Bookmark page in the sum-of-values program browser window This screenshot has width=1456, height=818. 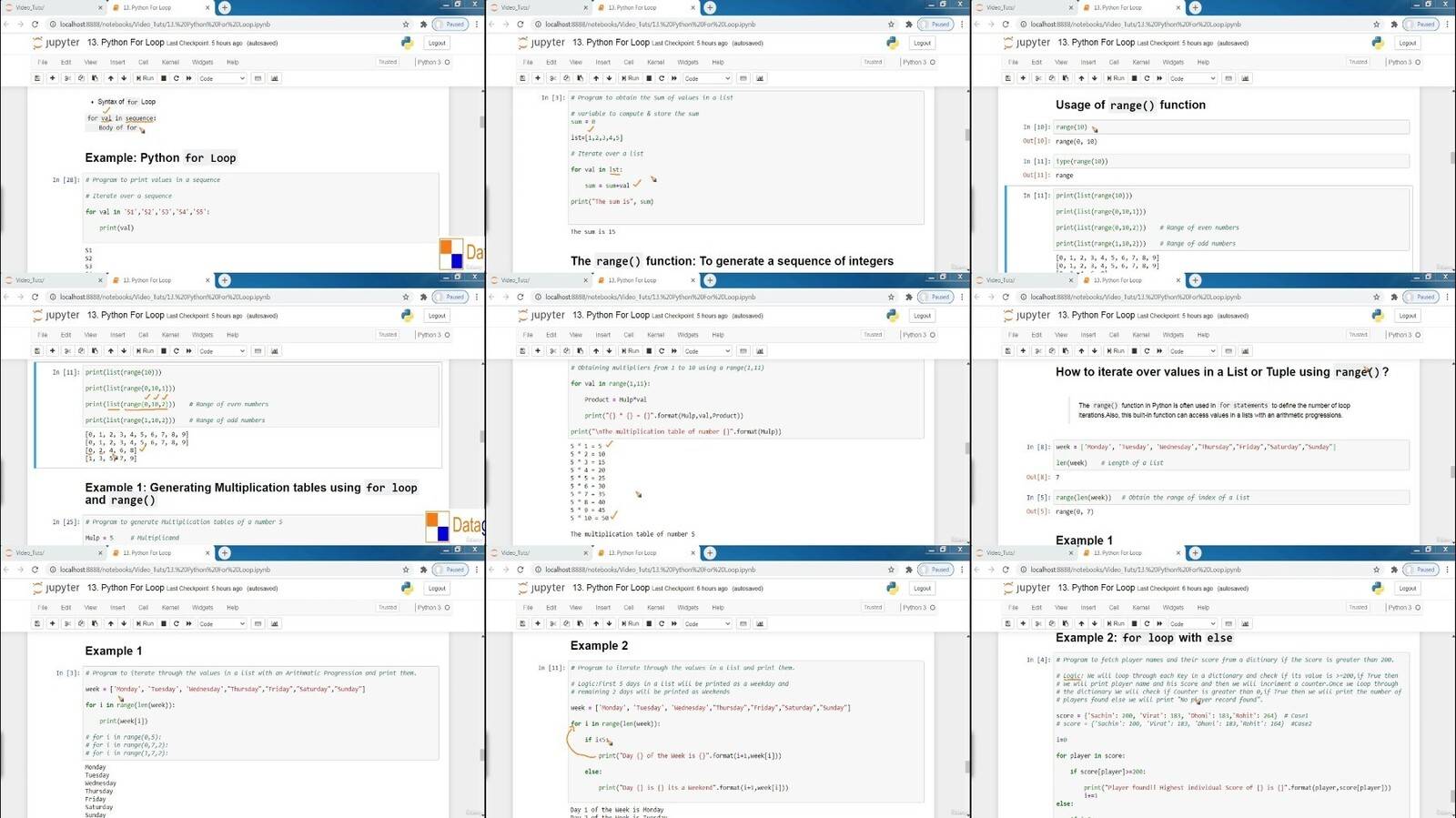point(891,25)
